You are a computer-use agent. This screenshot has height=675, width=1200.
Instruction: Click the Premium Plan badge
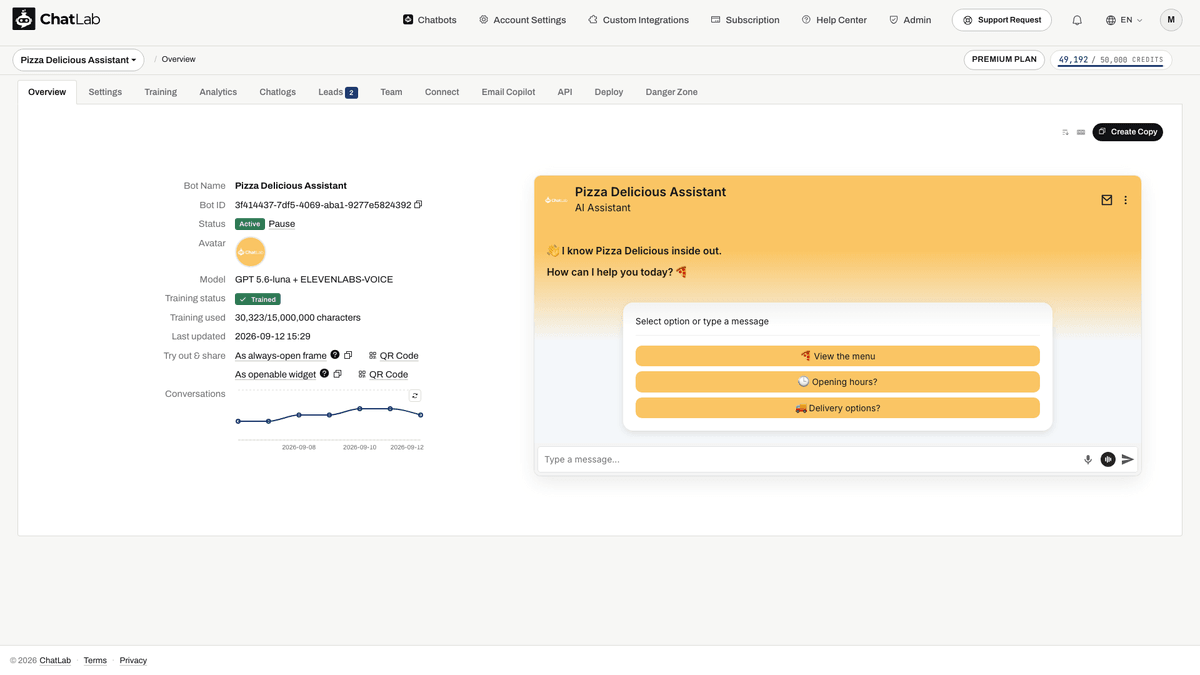[x=1005, y=60]
